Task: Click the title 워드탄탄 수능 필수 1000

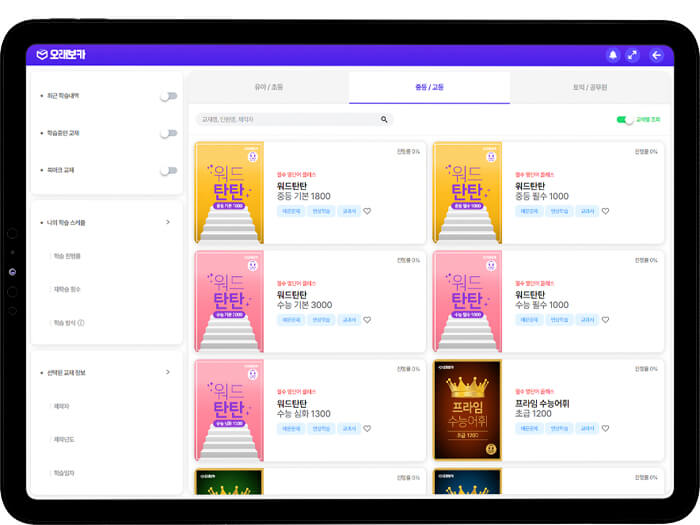Action: pos(542,300)
